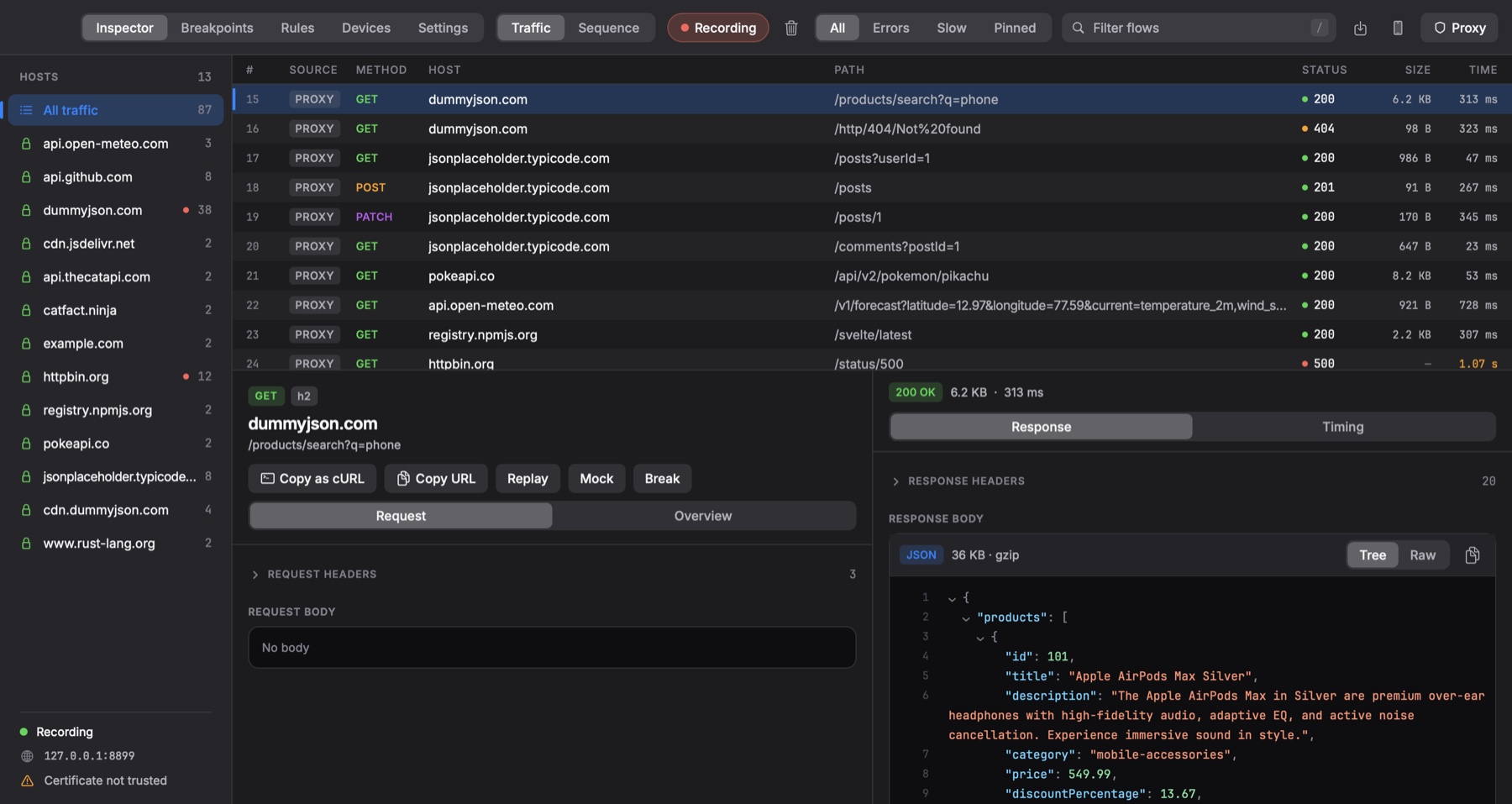Screen dimensions: 1512x804
Task: Click the Break button
Action: (x=662, y=479)
